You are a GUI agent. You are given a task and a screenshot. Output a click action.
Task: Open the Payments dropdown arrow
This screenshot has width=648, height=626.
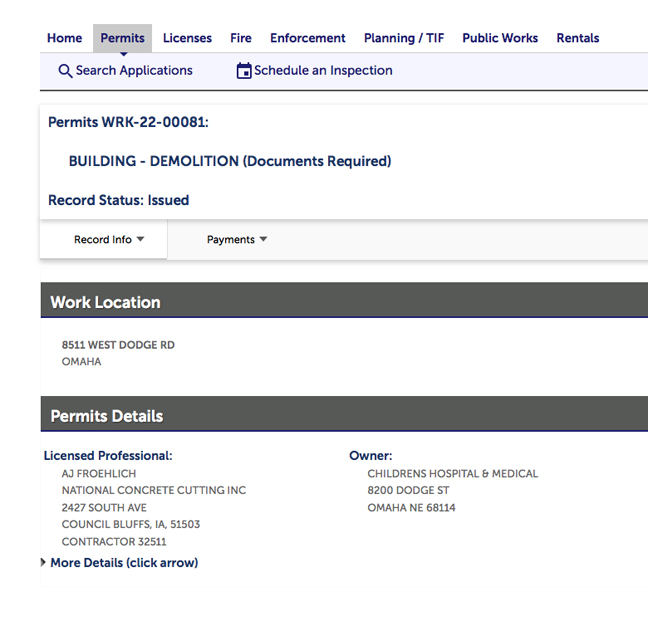click(263, 239)
